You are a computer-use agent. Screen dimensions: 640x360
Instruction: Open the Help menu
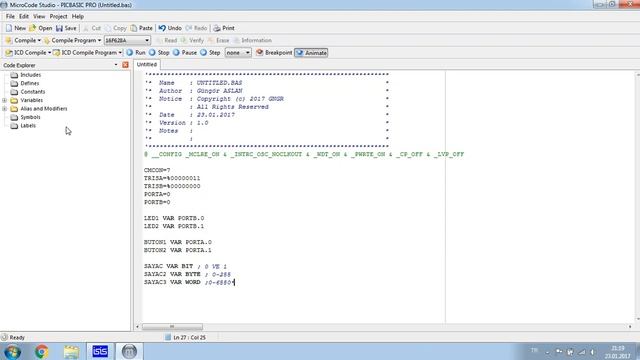click(x=78, y=16)
